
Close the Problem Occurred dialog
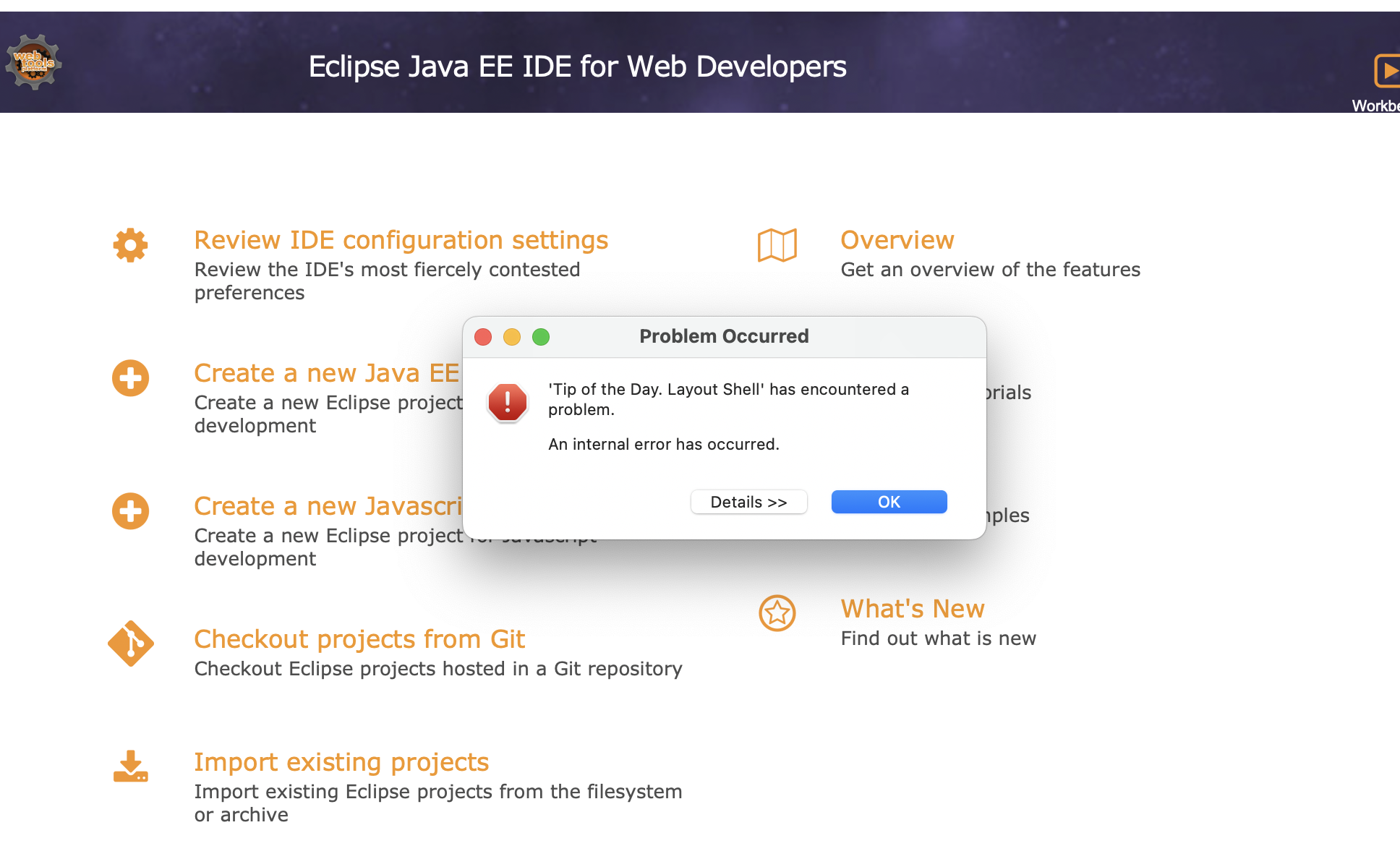pos(483,337)
